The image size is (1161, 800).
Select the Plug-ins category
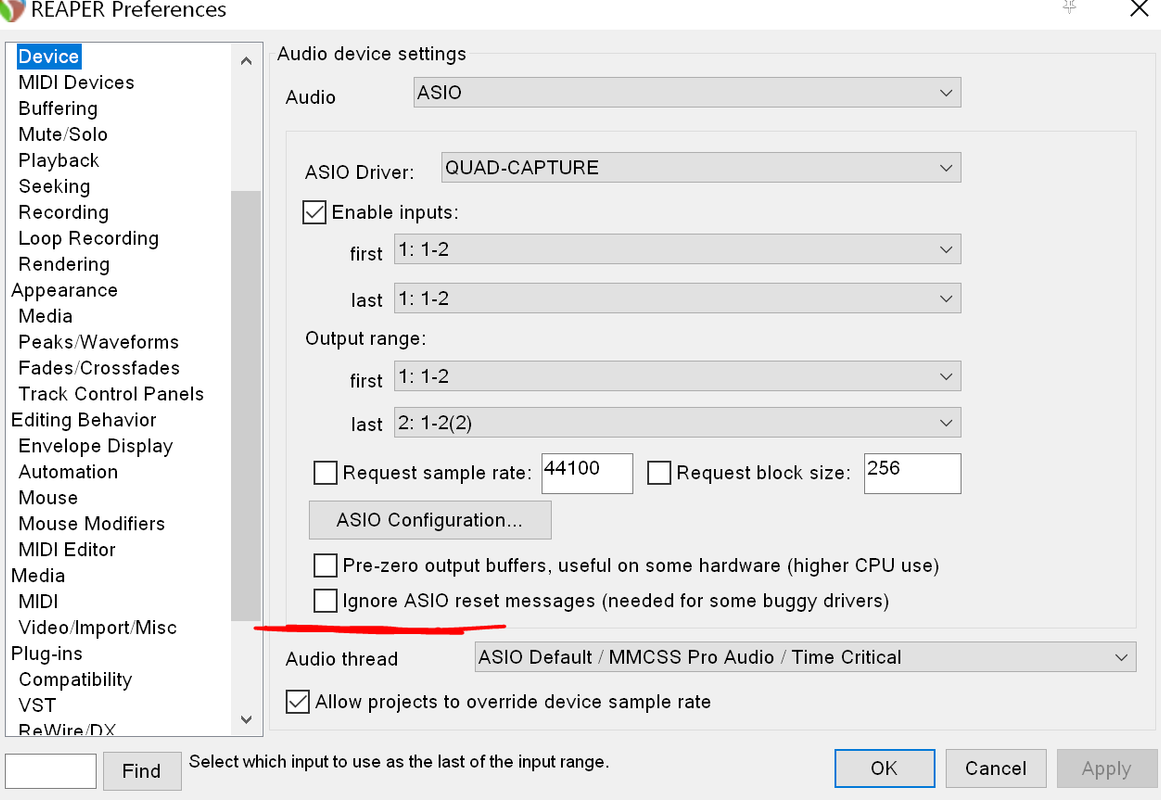click(47, 653)
